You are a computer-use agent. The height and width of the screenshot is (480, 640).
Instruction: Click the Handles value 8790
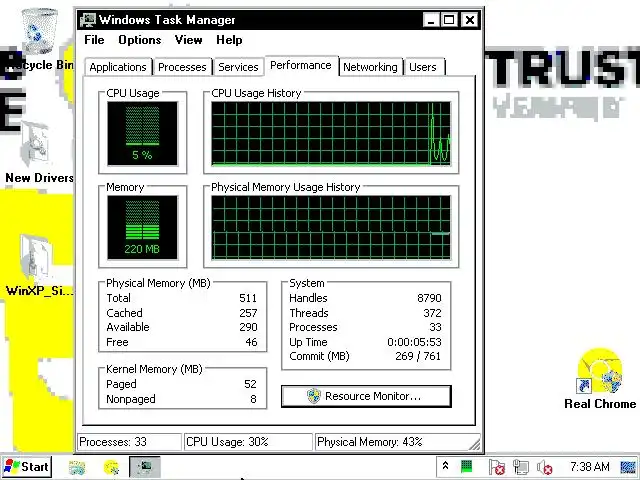(x=429, y=298)
